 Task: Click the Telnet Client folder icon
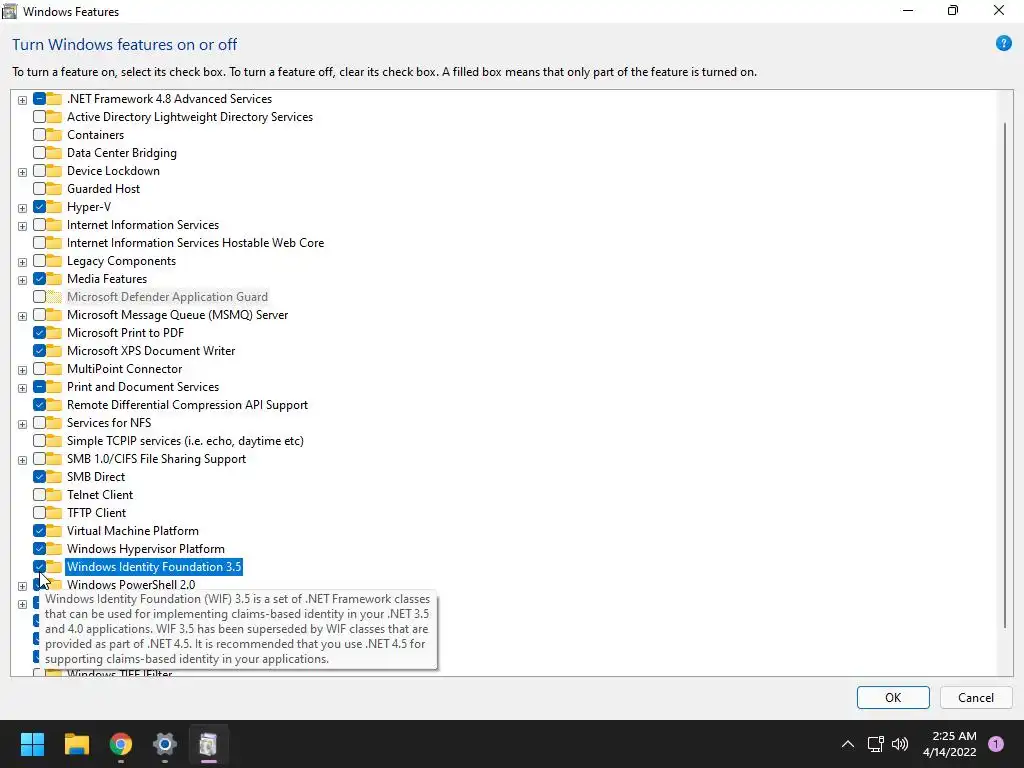click(x=54, y=495)
